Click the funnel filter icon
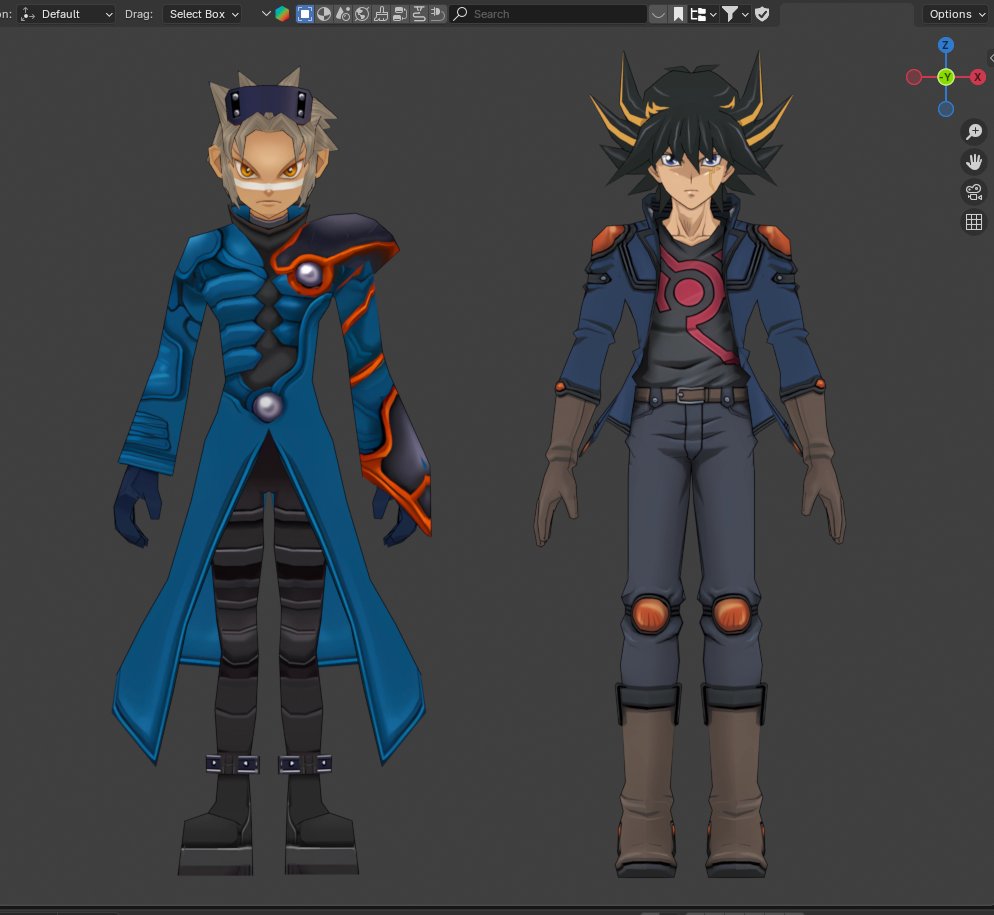 pyautogui.click(x=730, y=14)
